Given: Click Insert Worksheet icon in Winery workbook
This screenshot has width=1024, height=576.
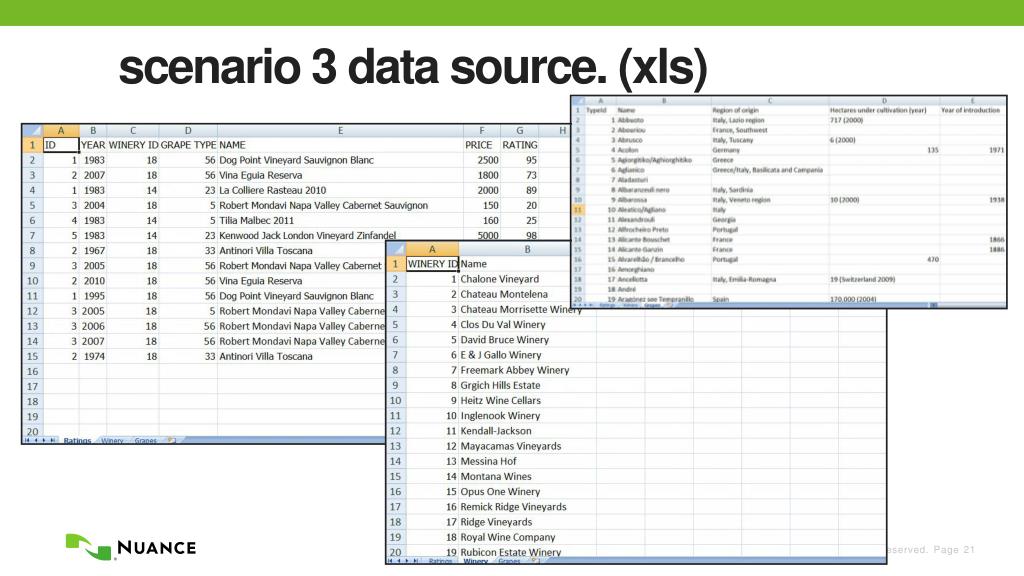Looking at the screenshot, I should [535, 561].
